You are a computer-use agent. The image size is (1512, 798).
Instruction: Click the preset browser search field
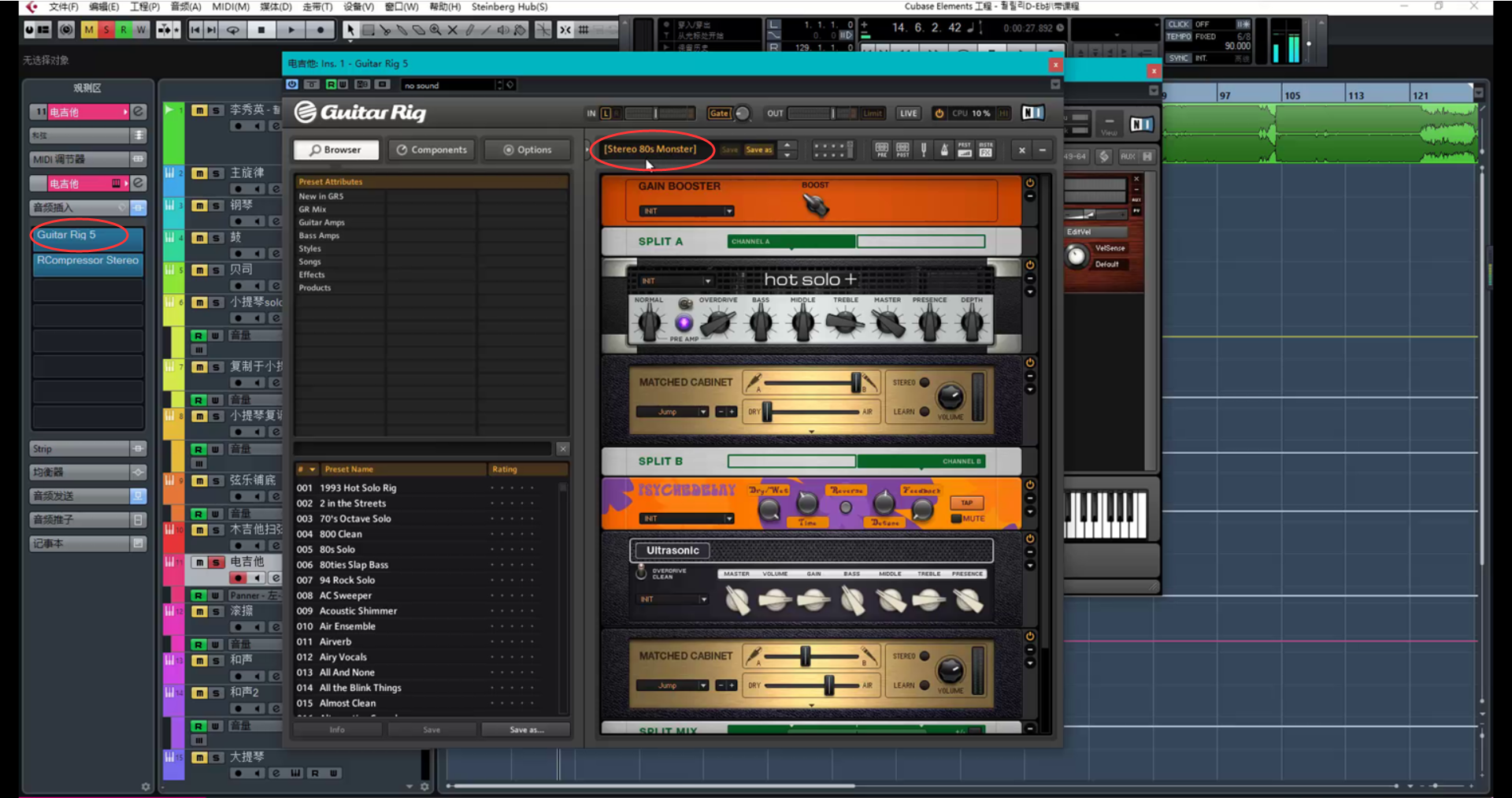click(x=423, y=449)
